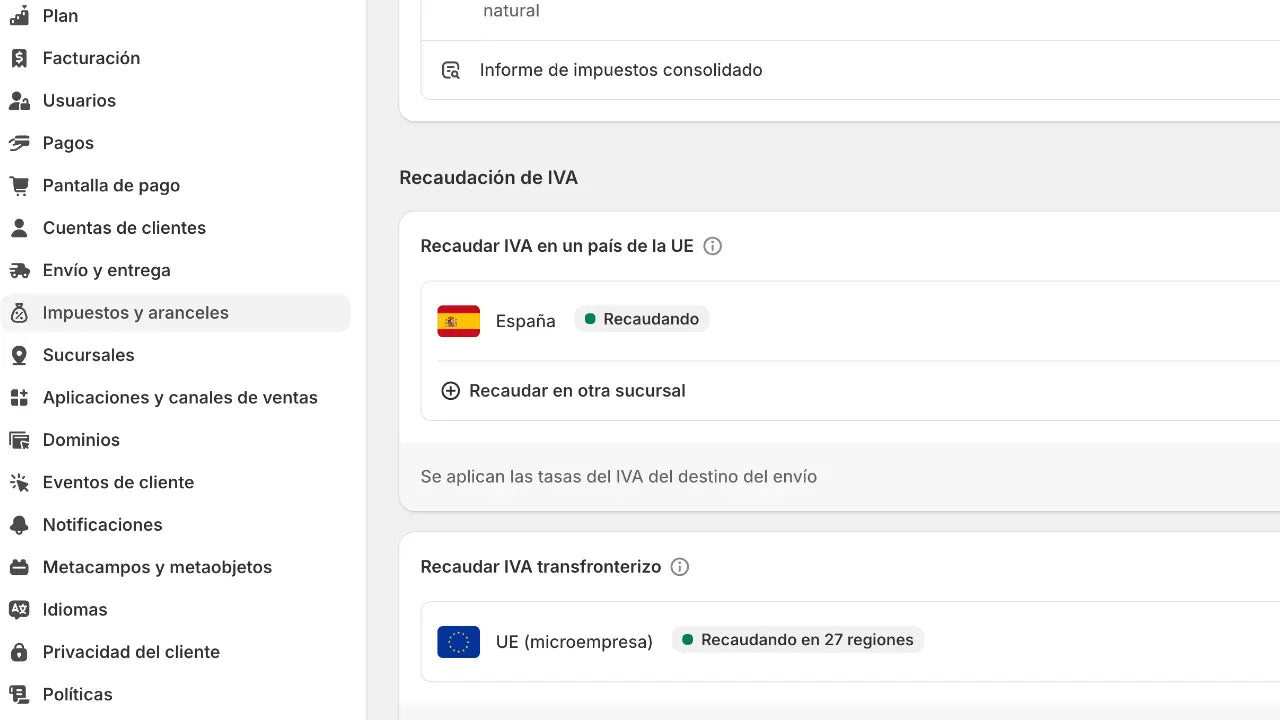This screenshot has width=1280, height=720.
Task: Click the Dominios sidebar icon
Action: 18,440
